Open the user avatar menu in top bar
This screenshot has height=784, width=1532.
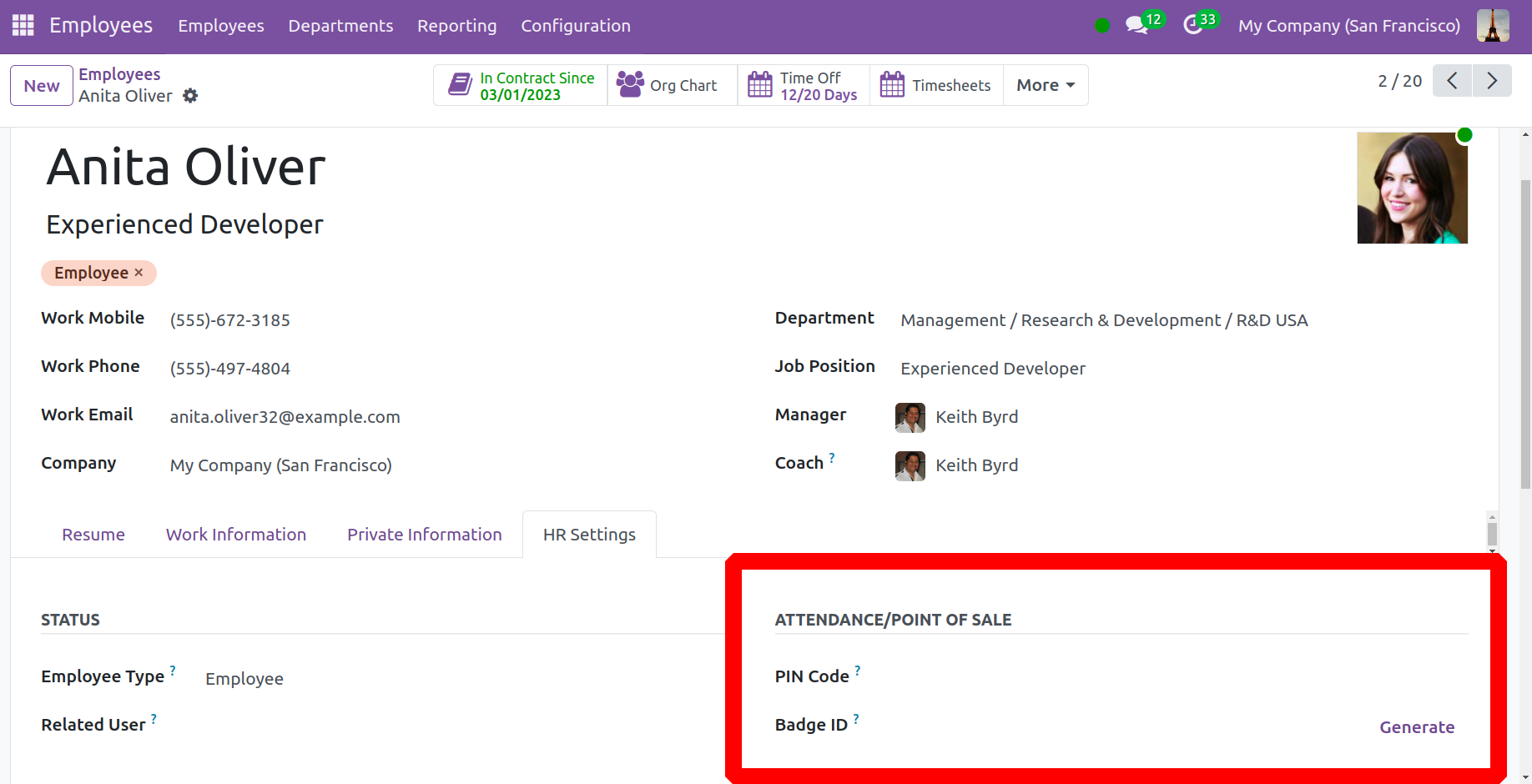tap(1492, 25)
